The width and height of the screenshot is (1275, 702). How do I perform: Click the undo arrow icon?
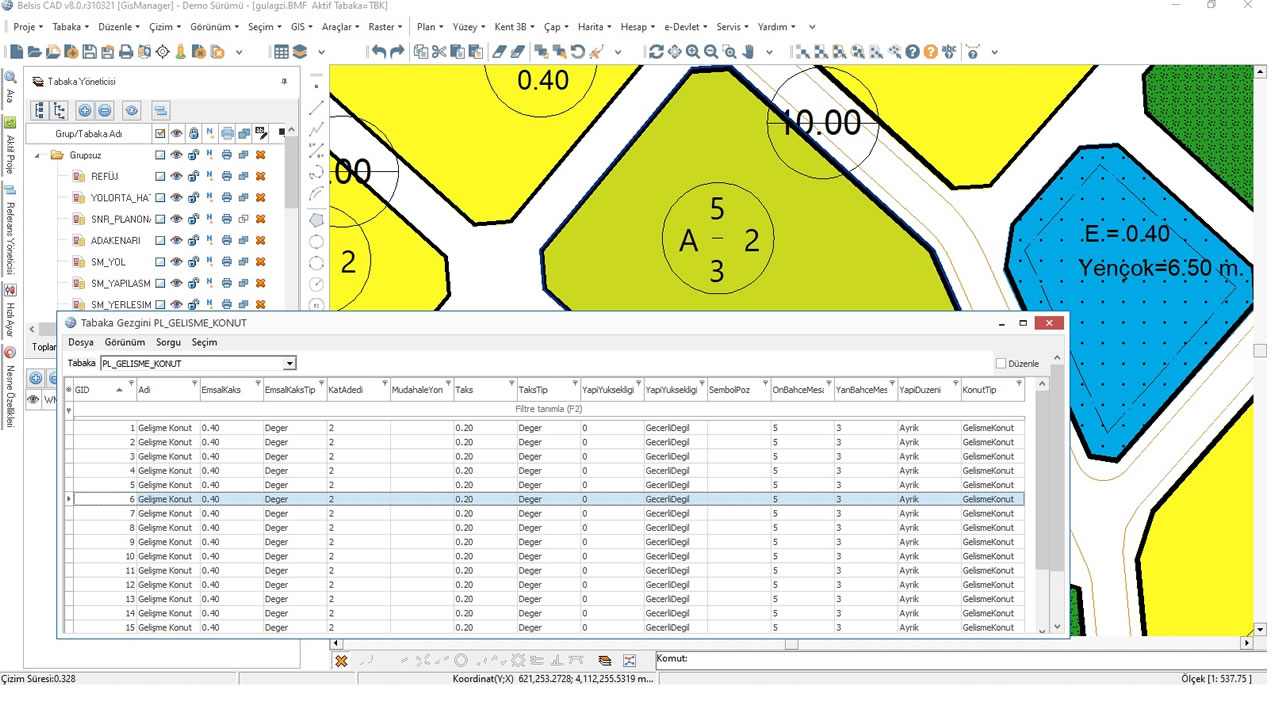(x=378, y=52)
